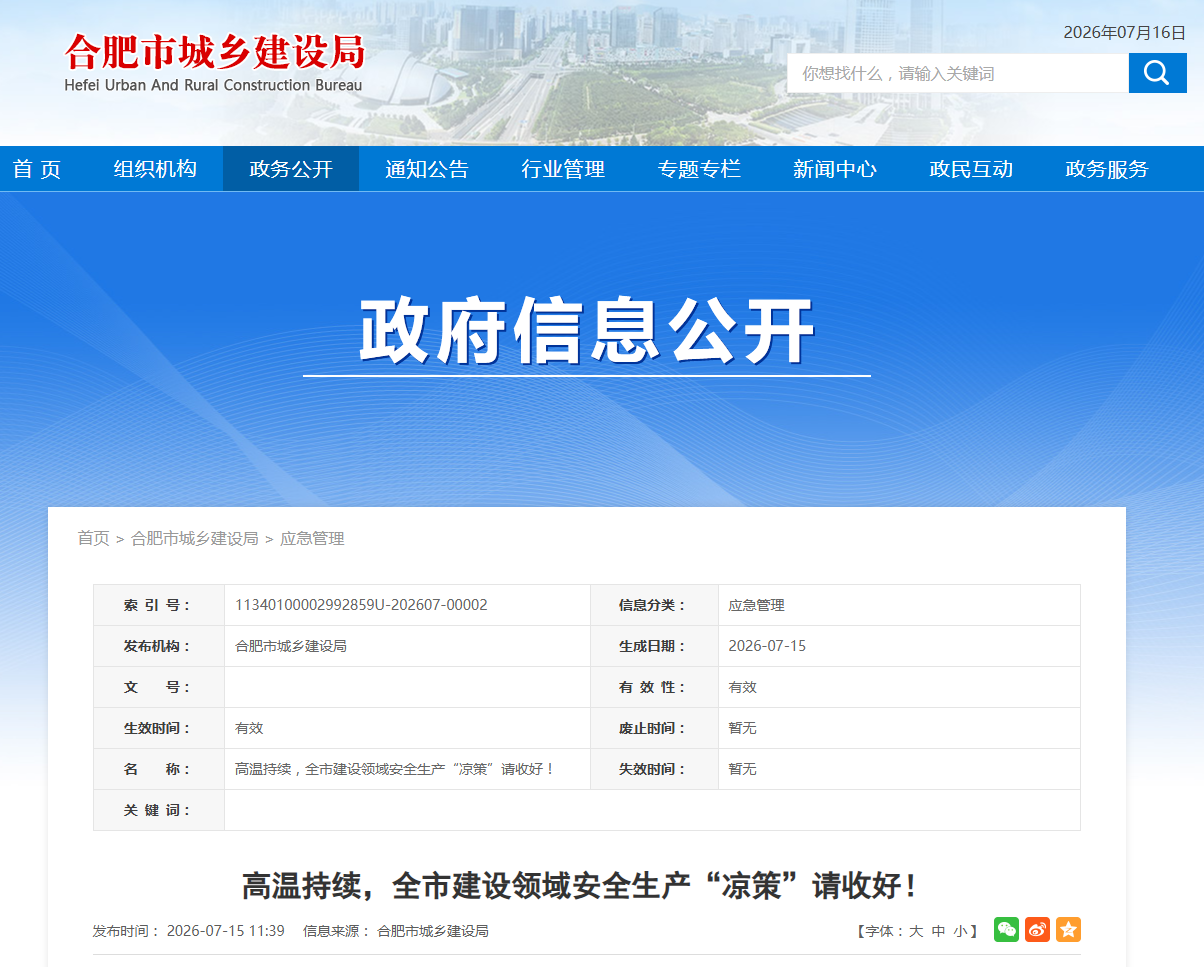The image size is (1204, 967).
Task: Click the 生成日期 value 2026-07-15
Action: (767, 646)
